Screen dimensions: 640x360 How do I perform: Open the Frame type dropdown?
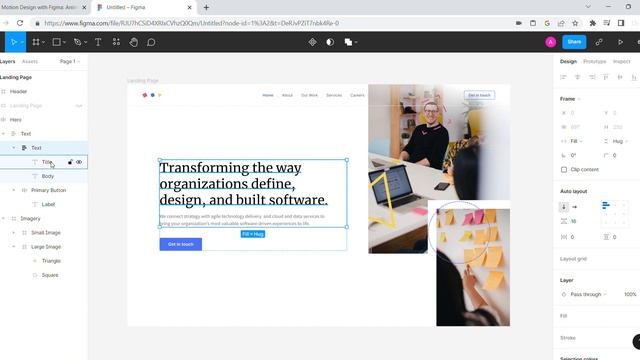(570, 99)
